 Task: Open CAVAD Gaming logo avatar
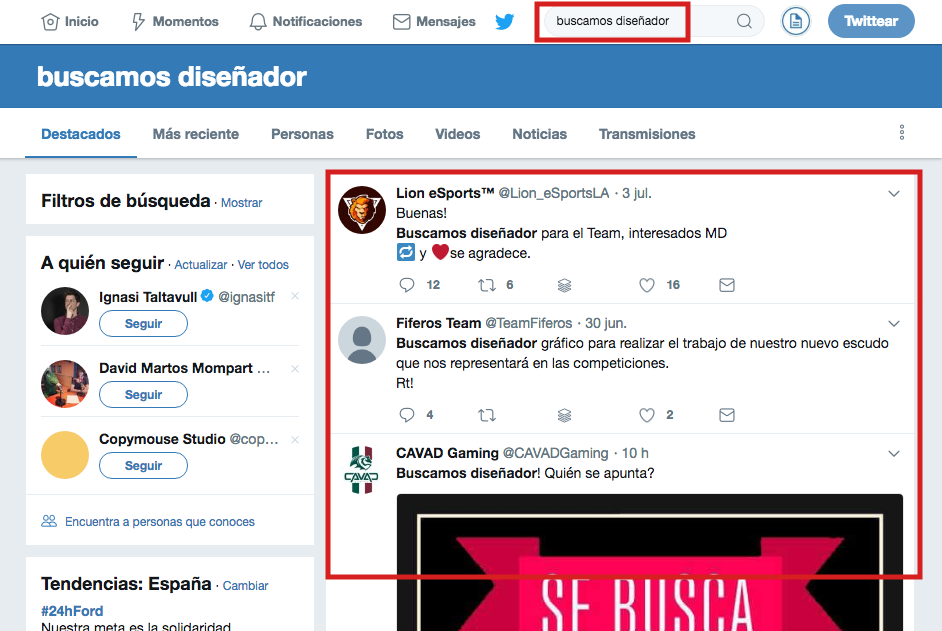pos(362,470)
